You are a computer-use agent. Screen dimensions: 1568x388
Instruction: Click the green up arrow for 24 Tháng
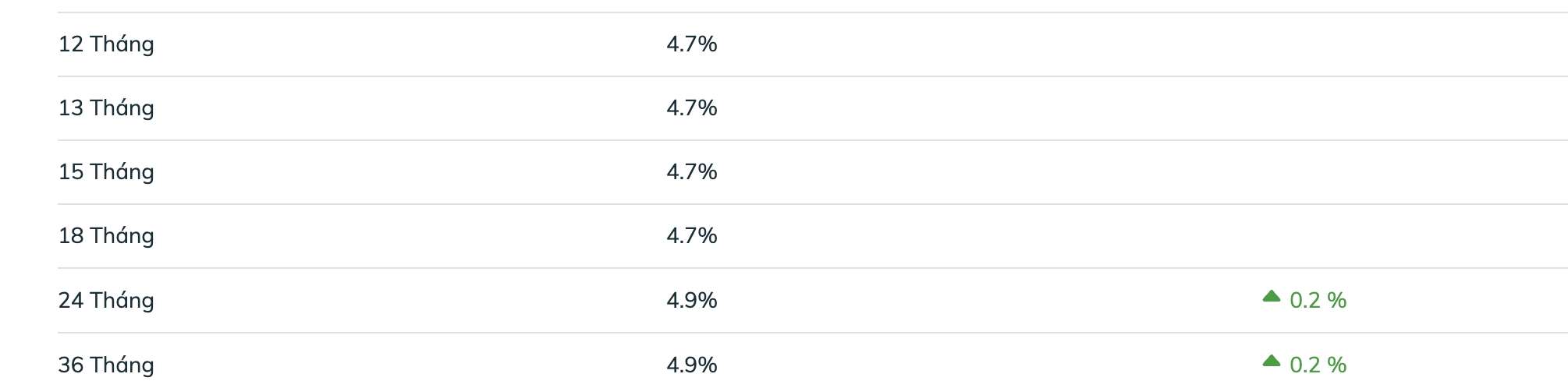(x=1272, y=296)
